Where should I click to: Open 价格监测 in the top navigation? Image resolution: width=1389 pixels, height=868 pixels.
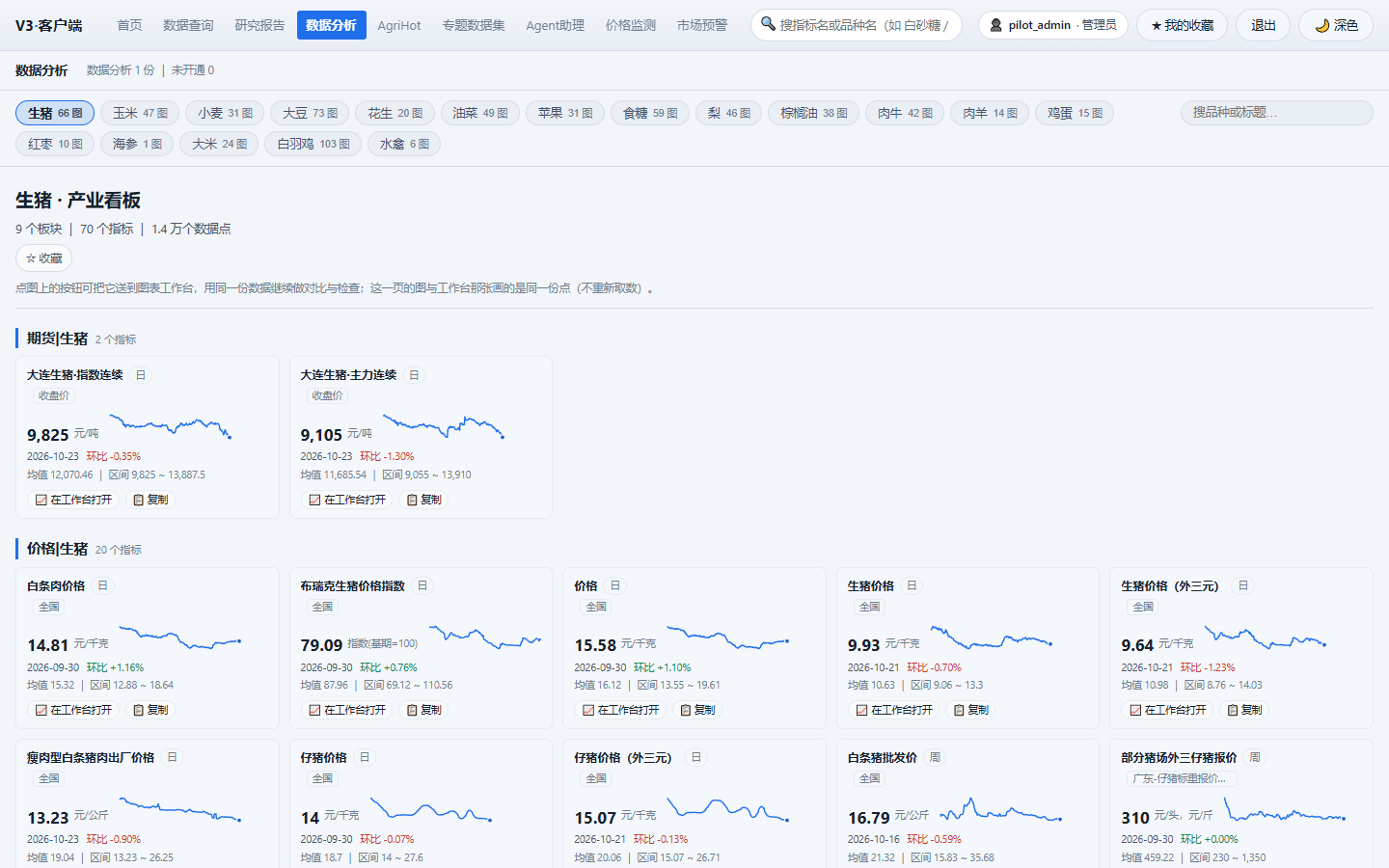click(631, 25)
